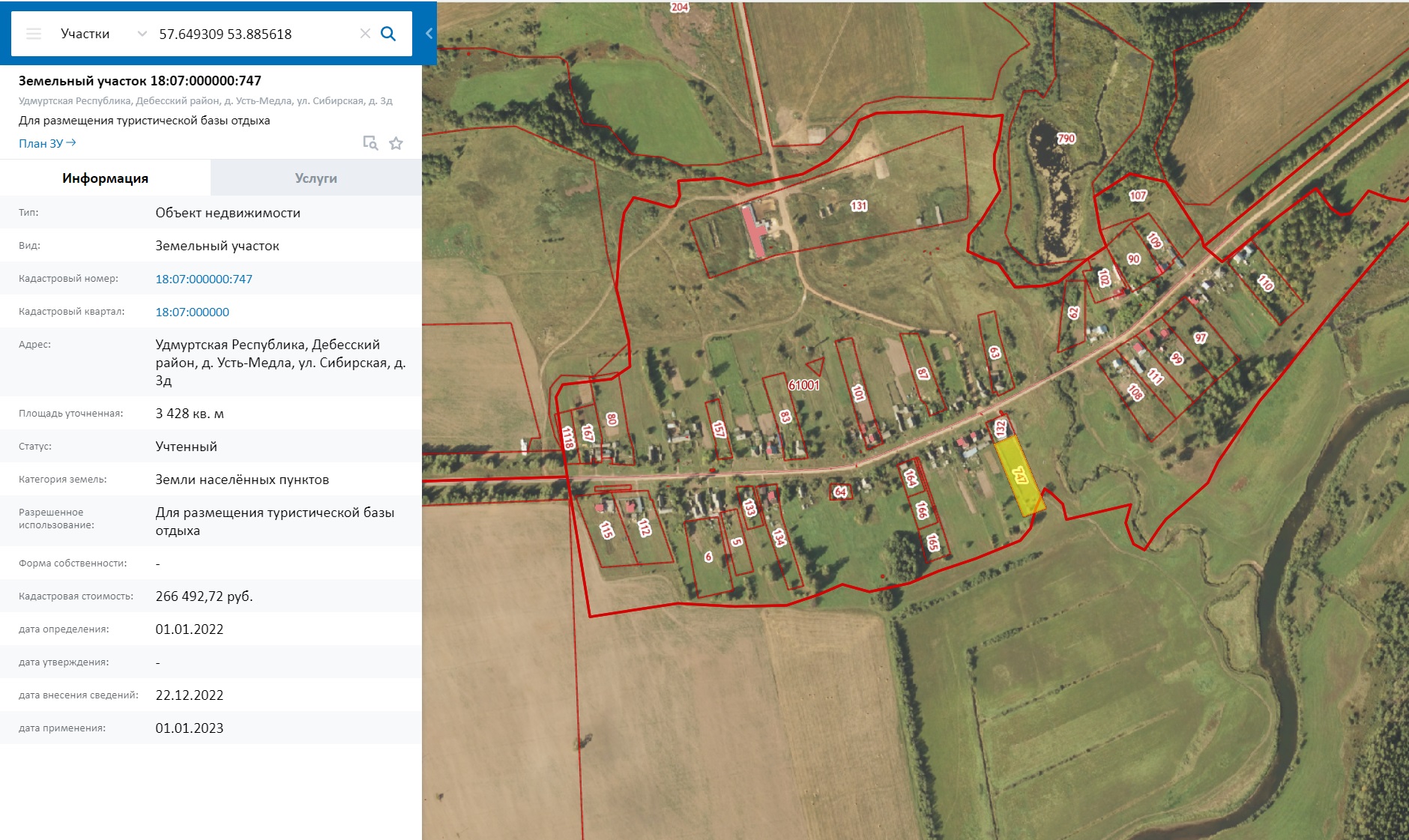1409x840 pixels.
Task: Click pond parcel labeled 790
Action: coord(1065,139)
